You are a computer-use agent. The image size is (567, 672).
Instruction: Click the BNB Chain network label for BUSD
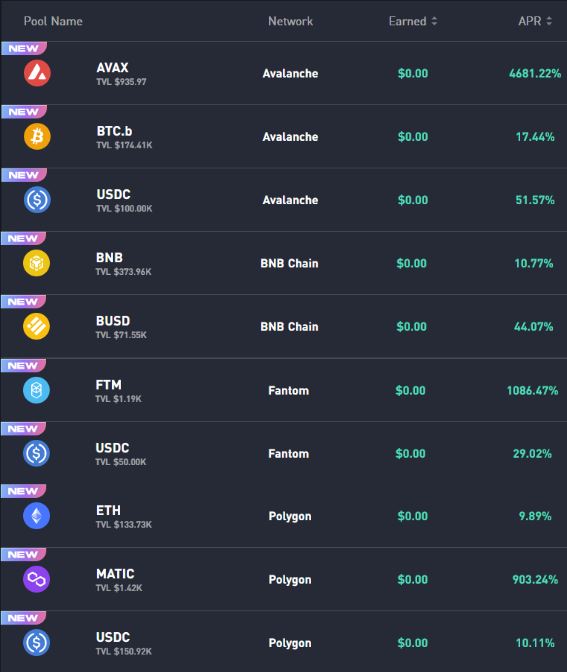click(x=289, y=327)
